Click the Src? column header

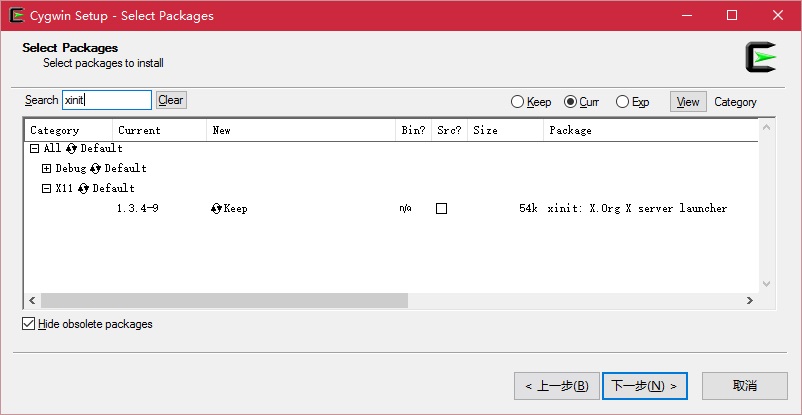pyautogui.click(x=450, y=130)
